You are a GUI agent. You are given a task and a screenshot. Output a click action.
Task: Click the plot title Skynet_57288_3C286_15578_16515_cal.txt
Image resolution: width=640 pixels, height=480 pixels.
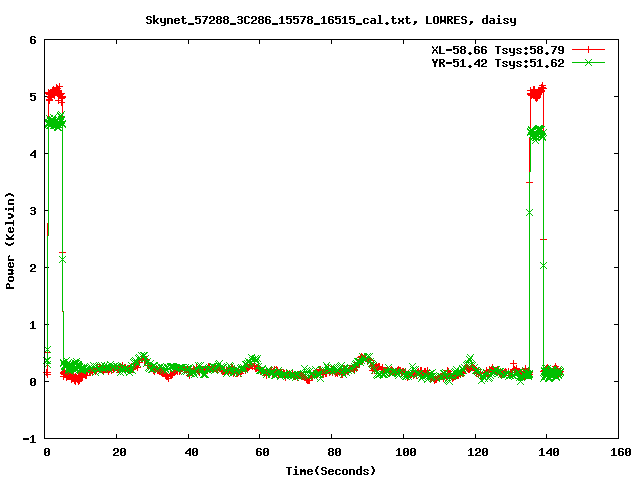click(x=278, y=20)
